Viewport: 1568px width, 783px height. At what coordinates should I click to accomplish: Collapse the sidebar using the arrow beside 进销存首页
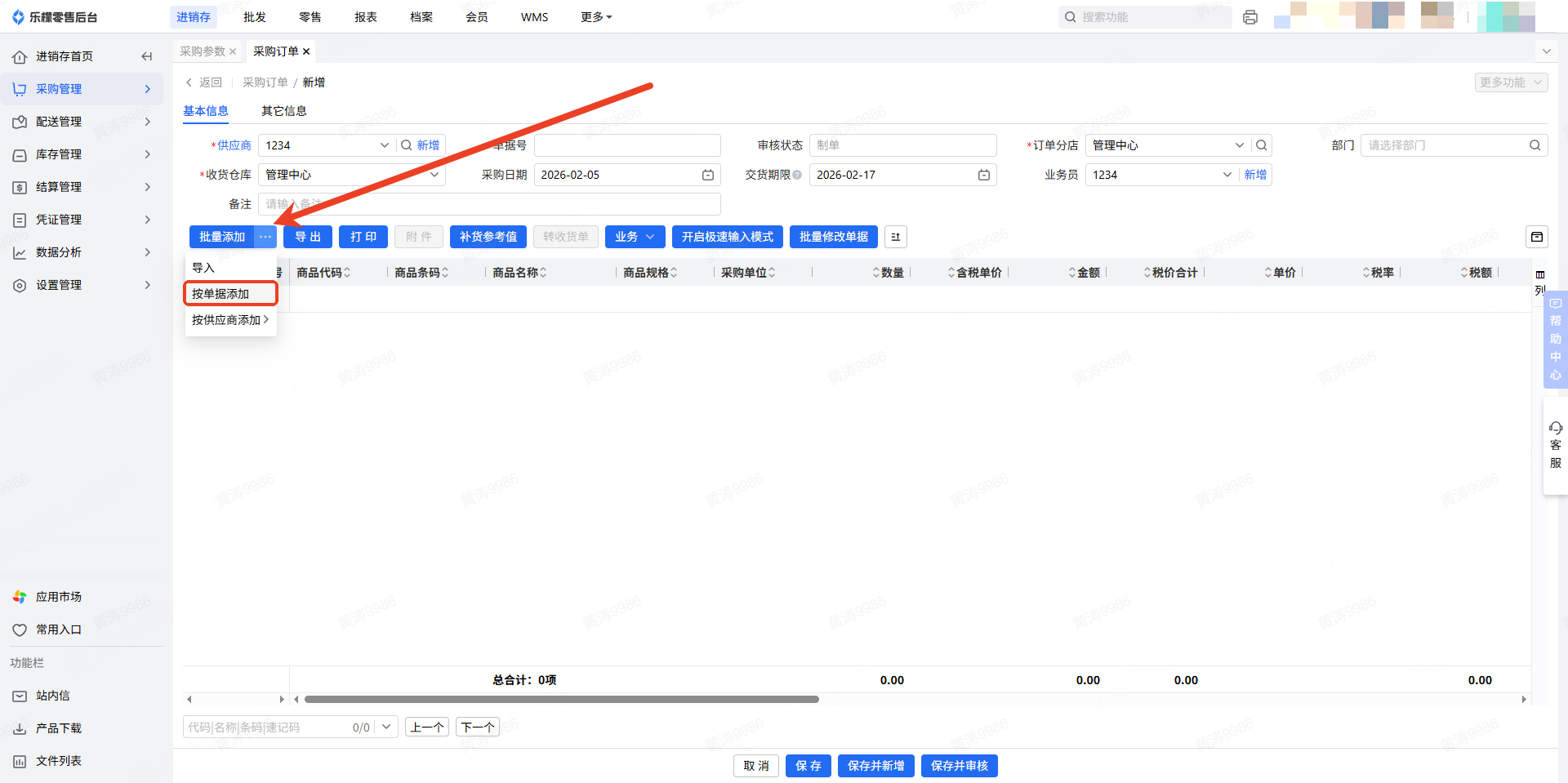(x=147, y=56)
